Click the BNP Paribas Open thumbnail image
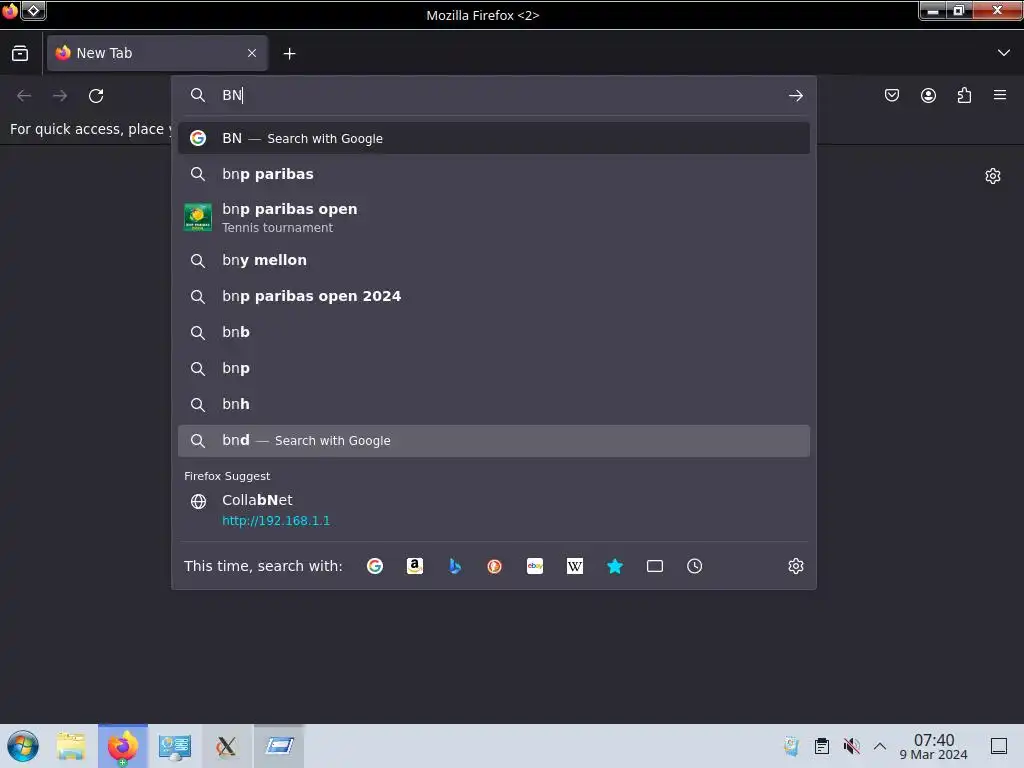 (x=197, y=217)
